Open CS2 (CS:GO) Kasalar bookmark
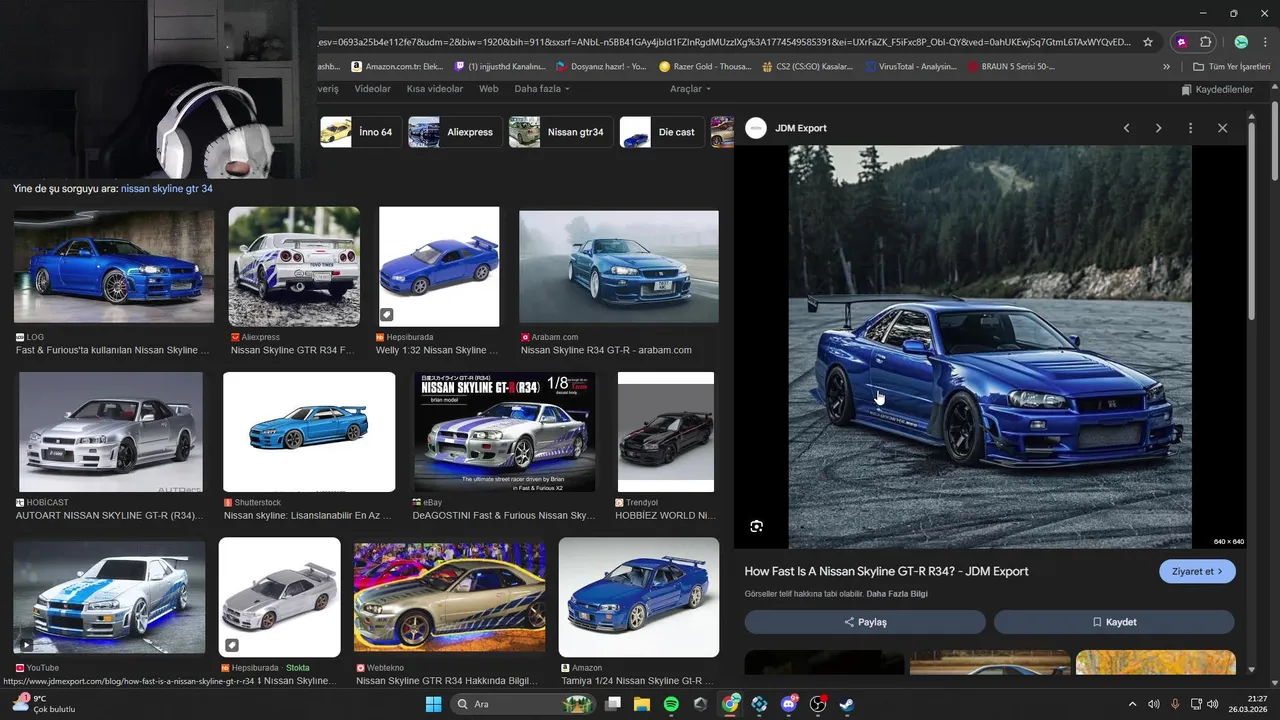 [x=808, y=67]
